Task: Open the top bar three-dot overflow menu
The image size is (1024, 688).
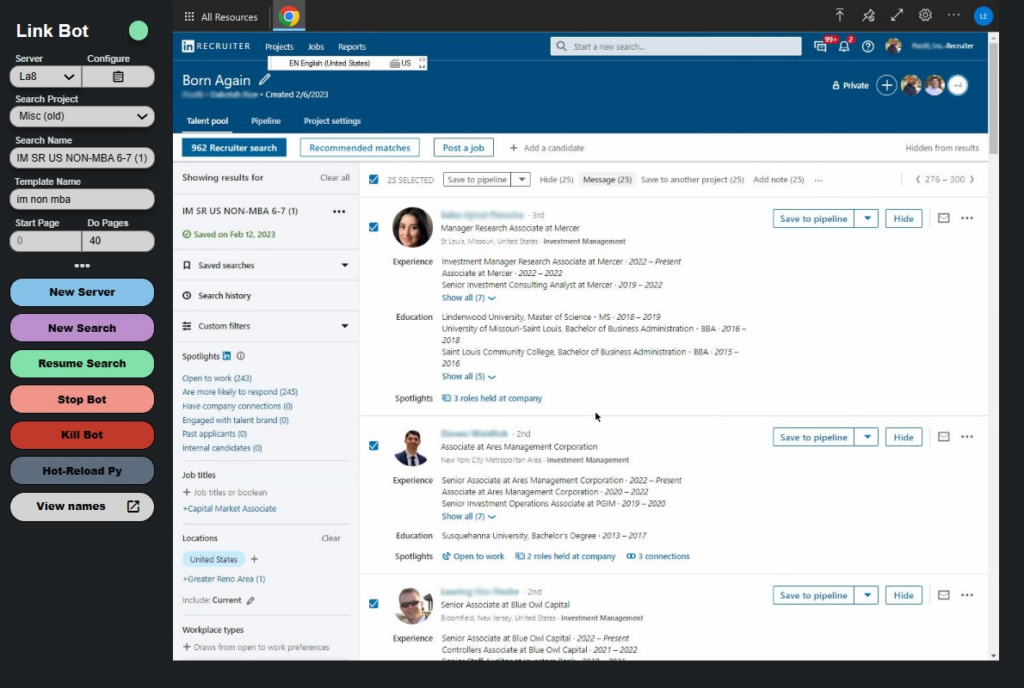Action: point(953,16)
